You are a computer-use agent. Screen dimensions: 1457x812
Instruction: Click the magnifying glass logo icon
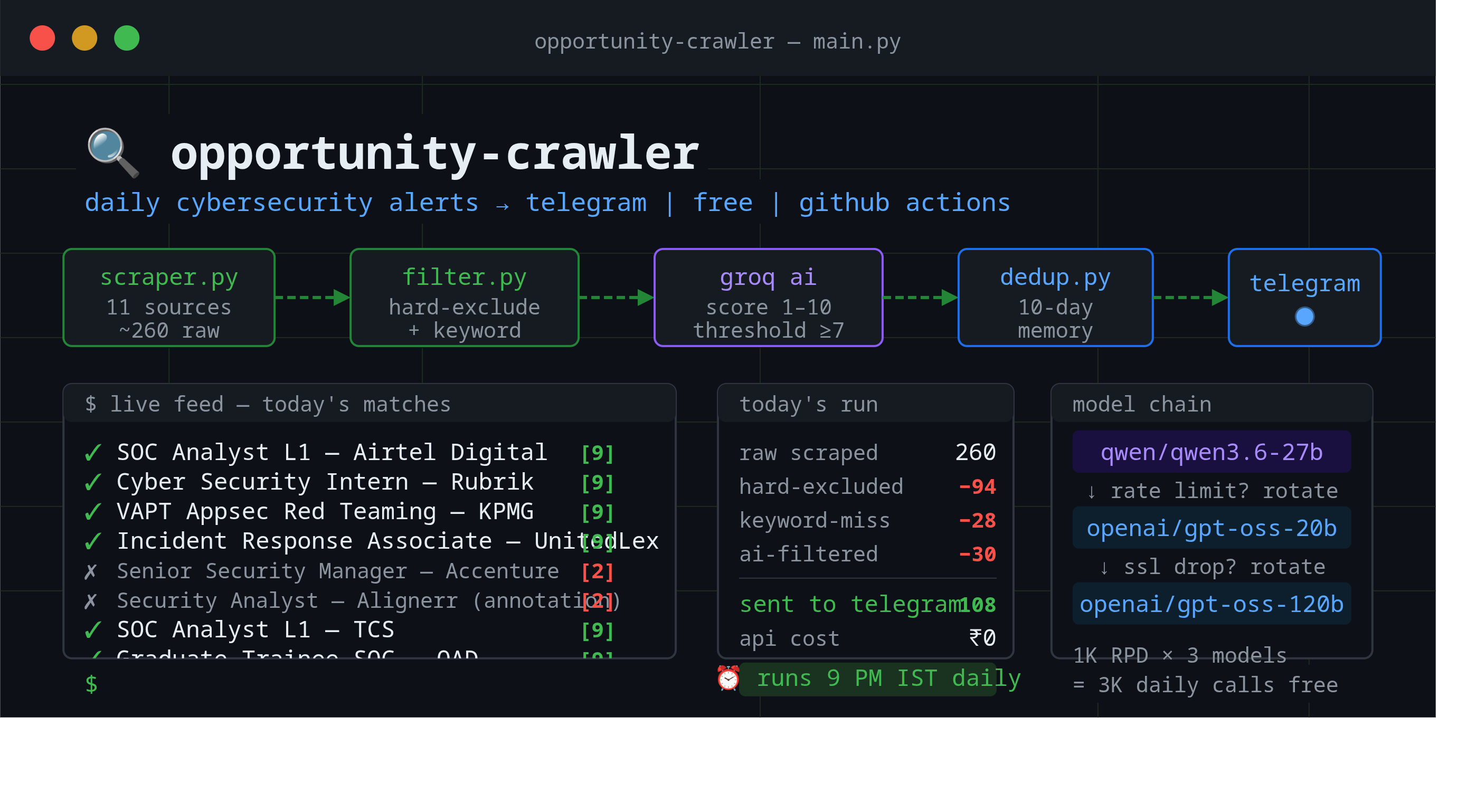pos(113,152)
